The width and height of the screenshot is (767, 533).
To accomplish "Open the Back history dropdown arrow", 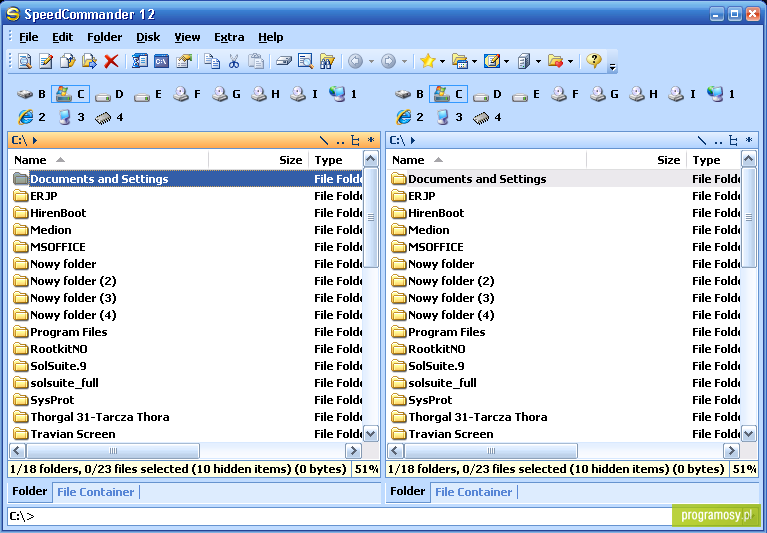I will click(371, 62).
